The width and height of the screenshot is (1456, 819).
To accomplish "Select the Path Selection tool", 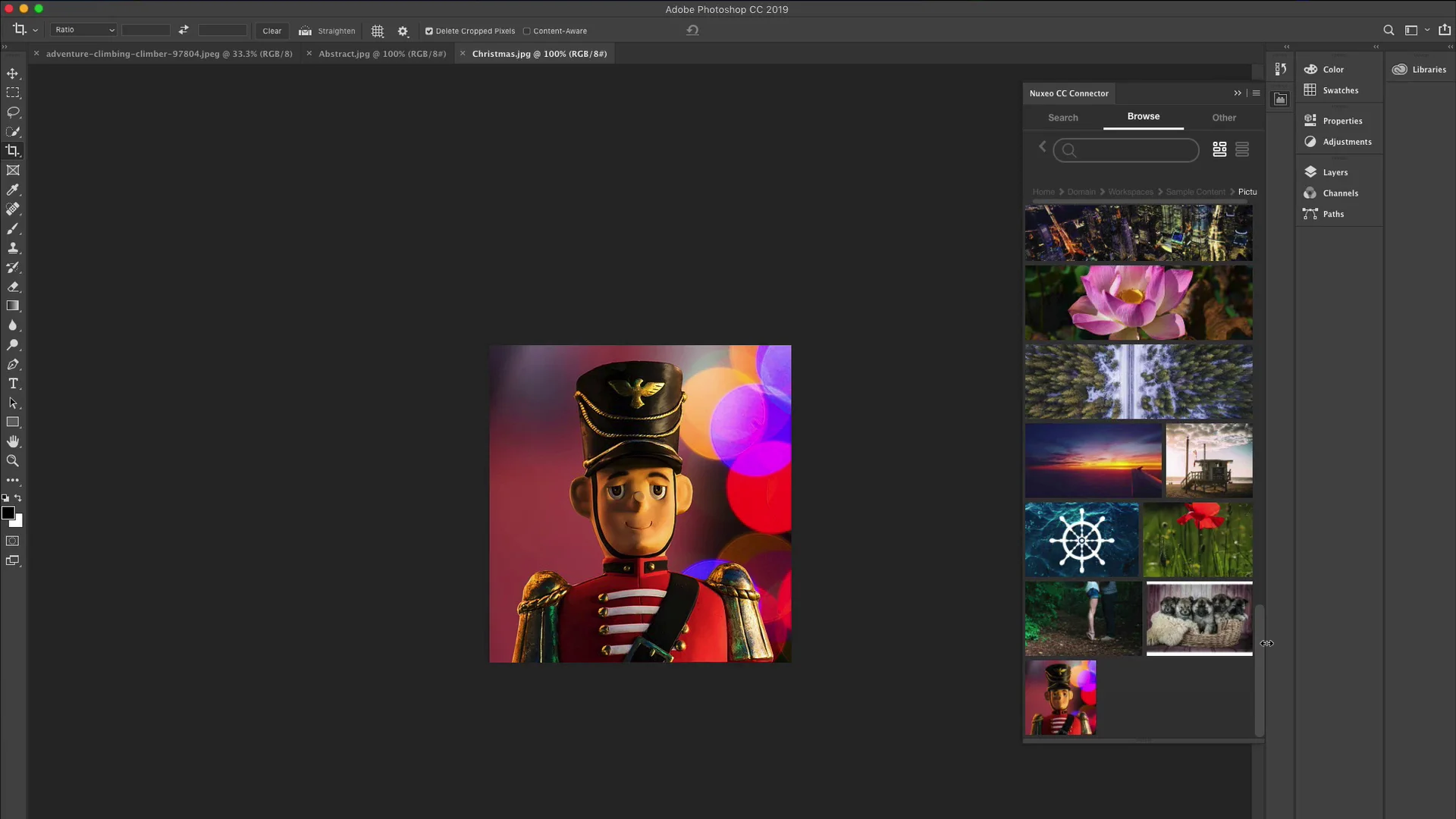I will click(x=13, y=403).
